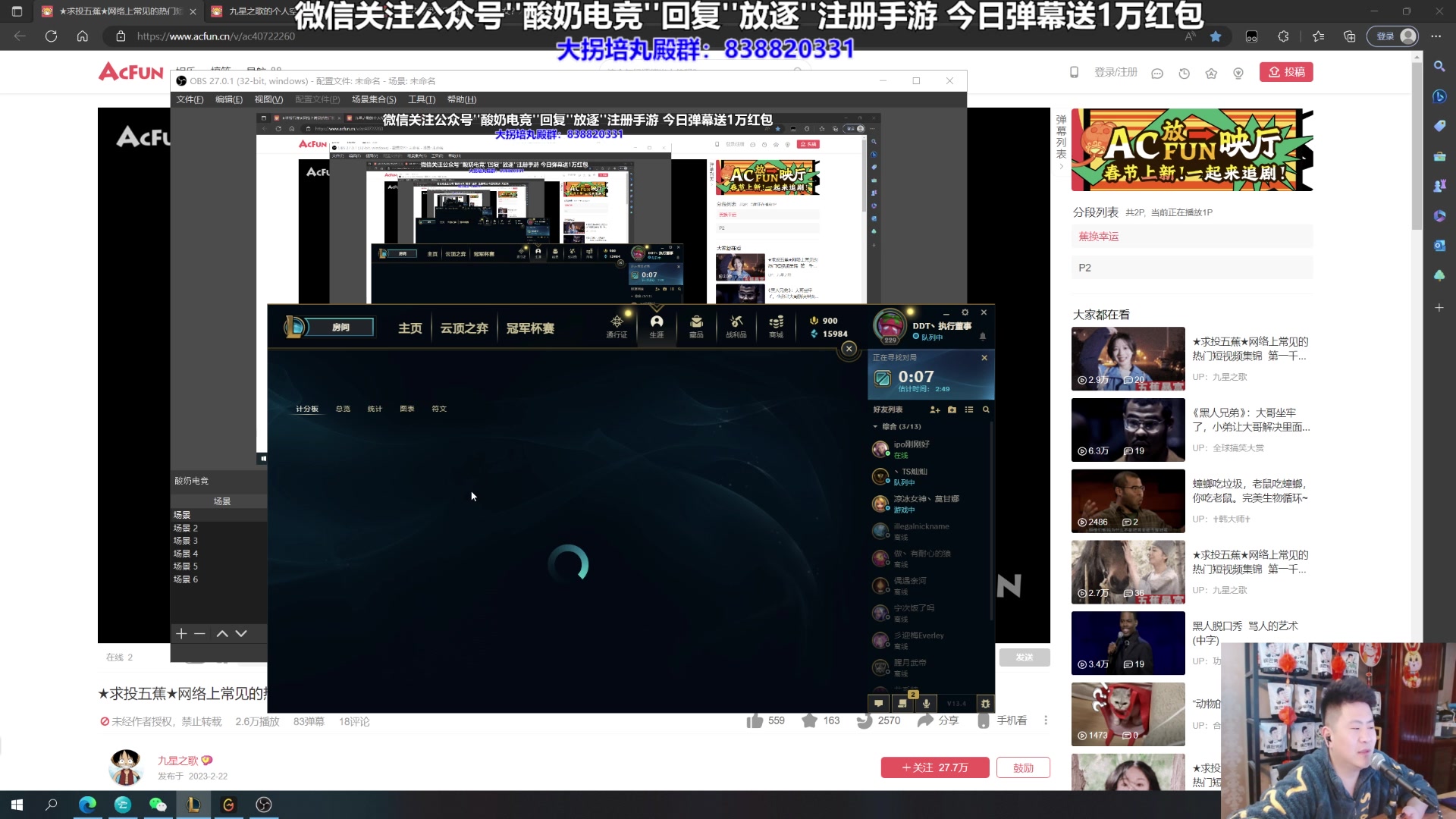Click the browser favorite star in address bar

(x=1216, y=36)
